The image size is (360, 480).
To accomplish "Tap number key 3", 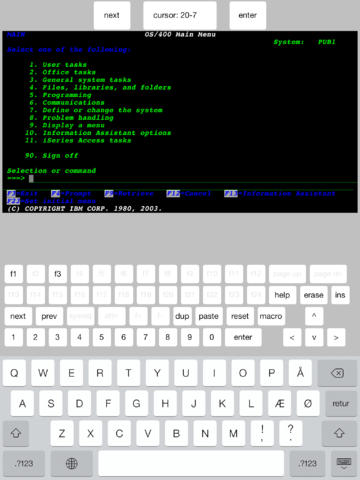I will [58, 337].
